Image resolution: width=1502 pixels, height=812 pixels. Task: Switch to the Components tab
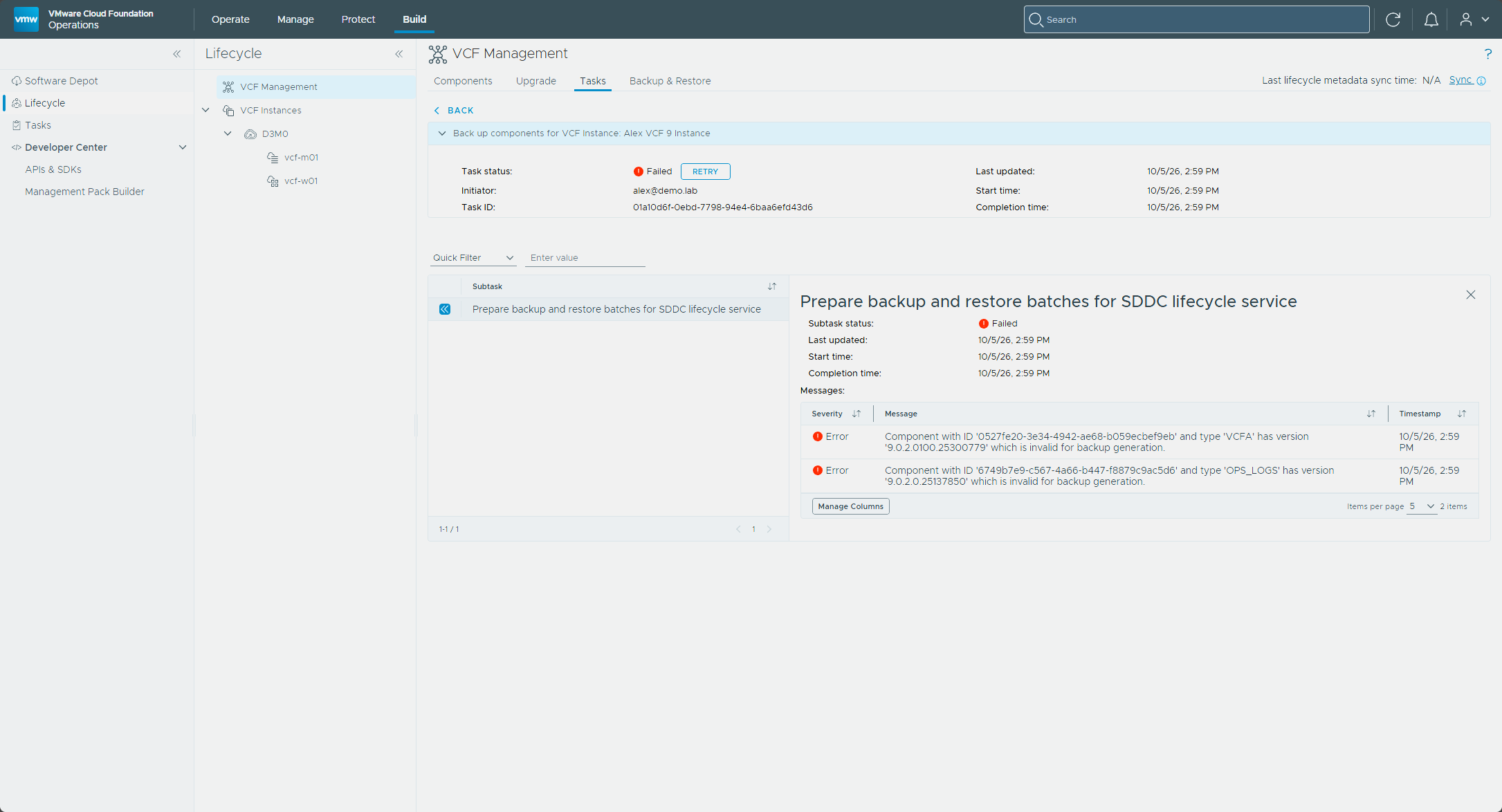pos(463,81)
